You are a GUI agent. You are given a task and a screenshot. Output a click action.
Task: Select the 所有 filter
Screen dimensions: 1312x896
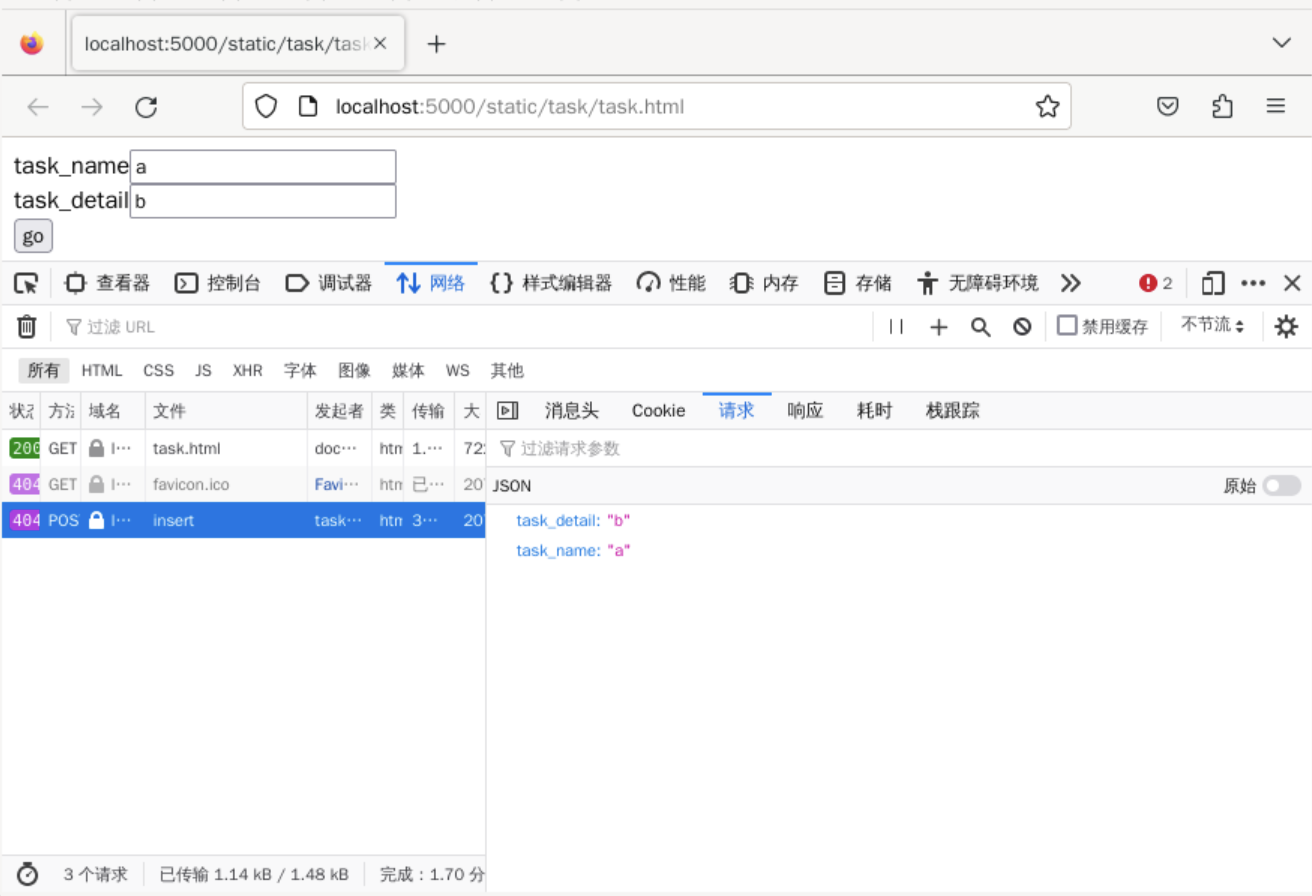pyautogui.click(x=44, y=371)
